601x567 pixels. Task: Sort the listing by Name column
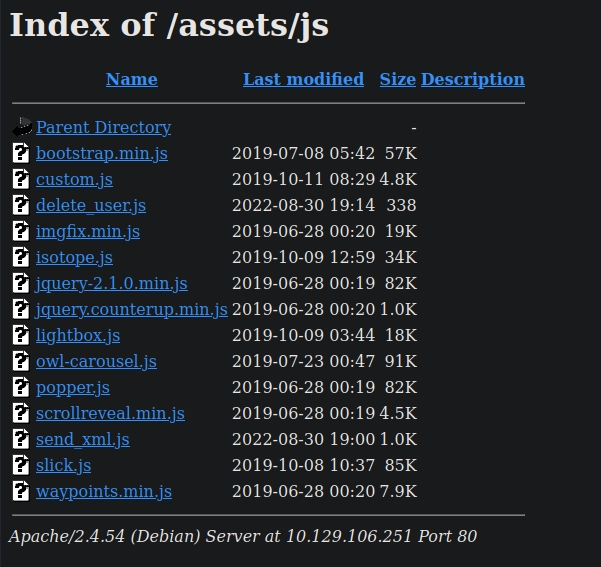pyautogui.click(x=131, y=79)
